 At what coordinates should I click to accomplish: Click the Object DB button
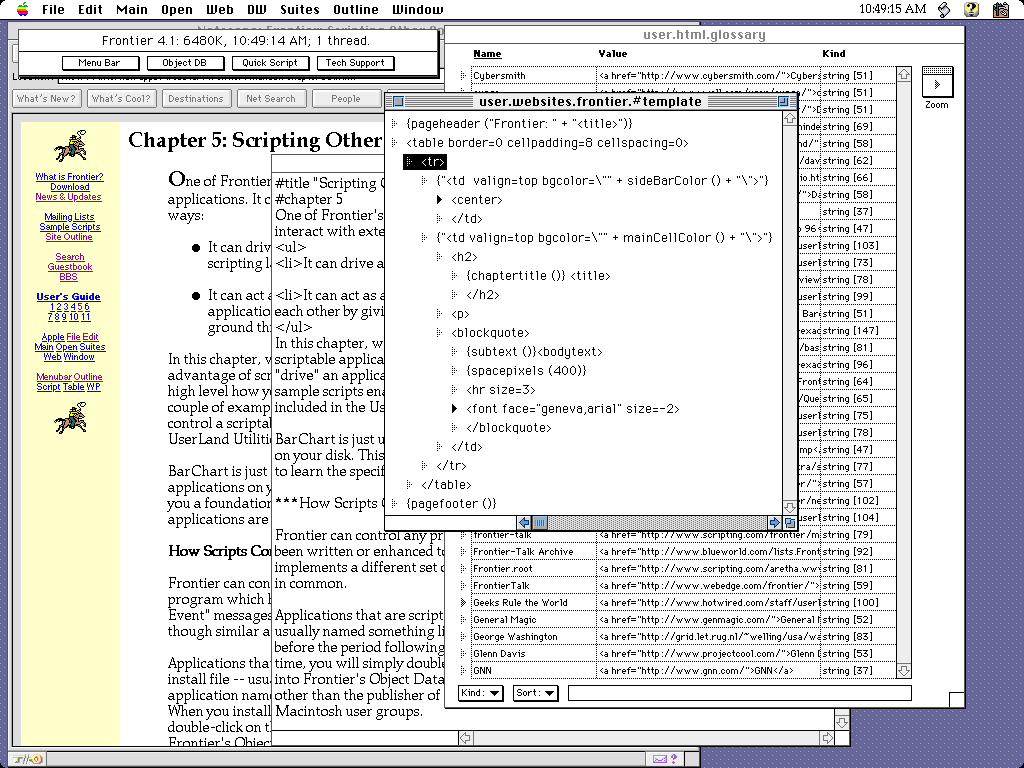184,63
